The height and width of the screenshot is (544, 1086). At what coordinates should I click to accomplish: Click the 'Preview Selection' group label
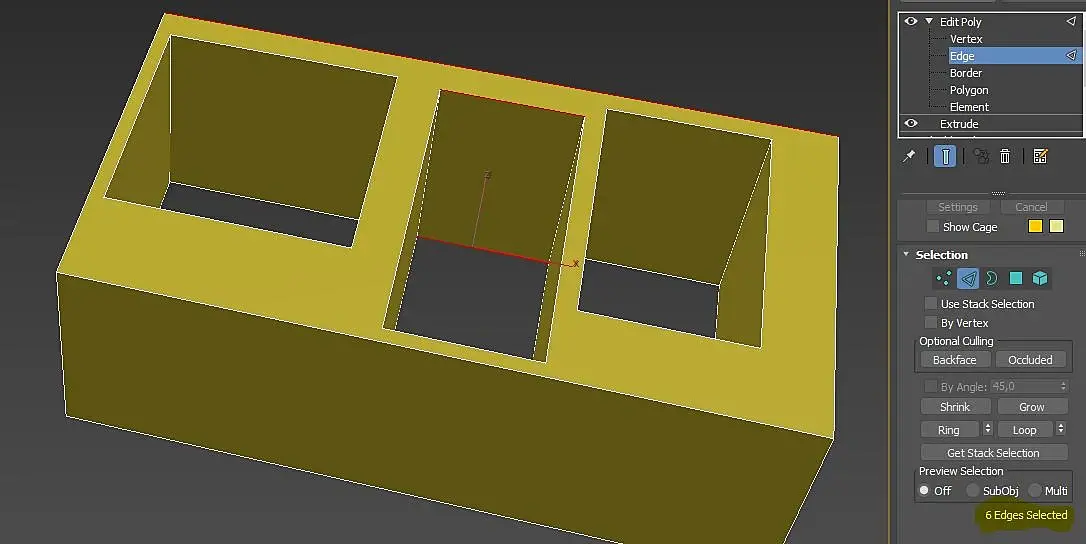point(961,471)
